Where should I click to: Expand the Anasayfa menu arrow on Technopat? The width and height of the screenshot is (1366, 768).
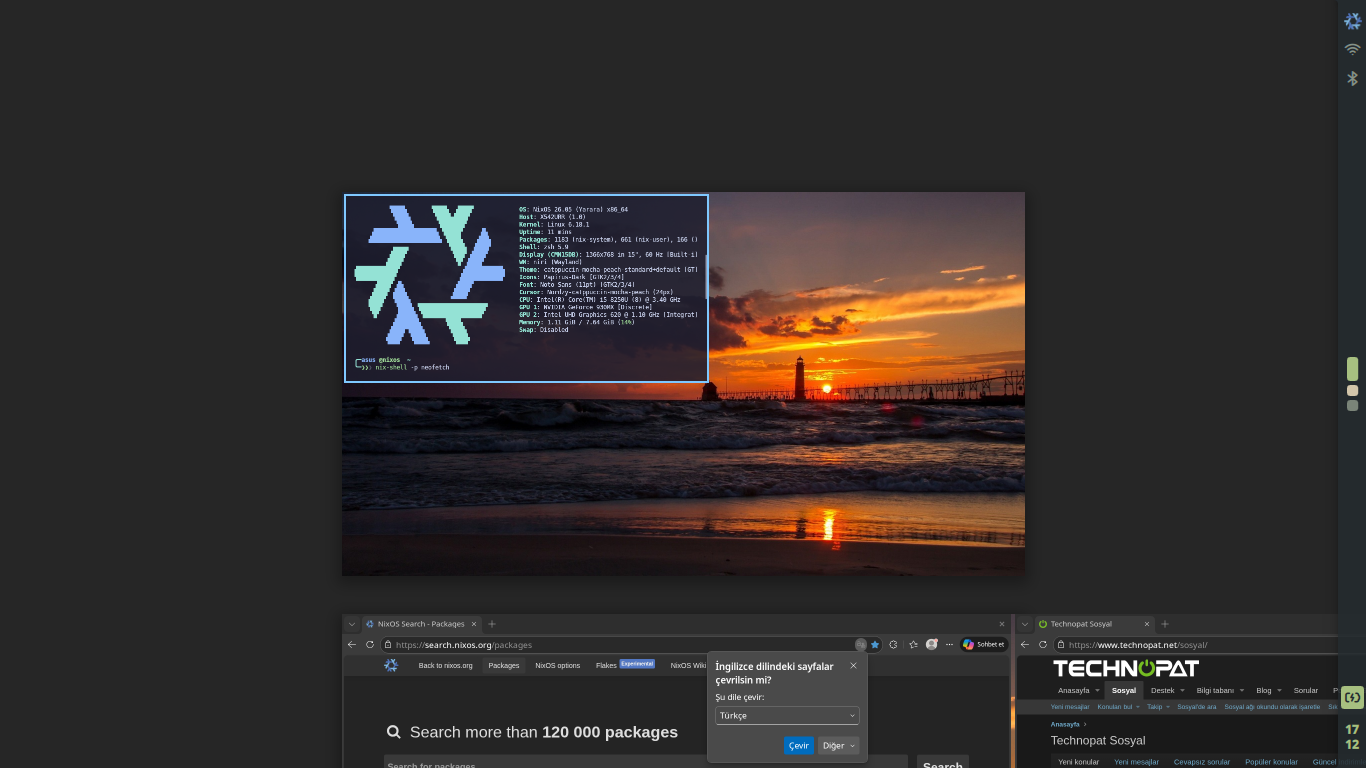click(x=1097, y=691)
